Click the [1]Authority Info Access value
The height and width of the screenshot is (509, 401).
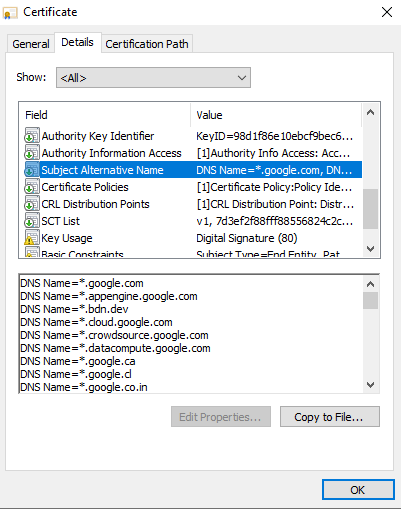(273, 153)
